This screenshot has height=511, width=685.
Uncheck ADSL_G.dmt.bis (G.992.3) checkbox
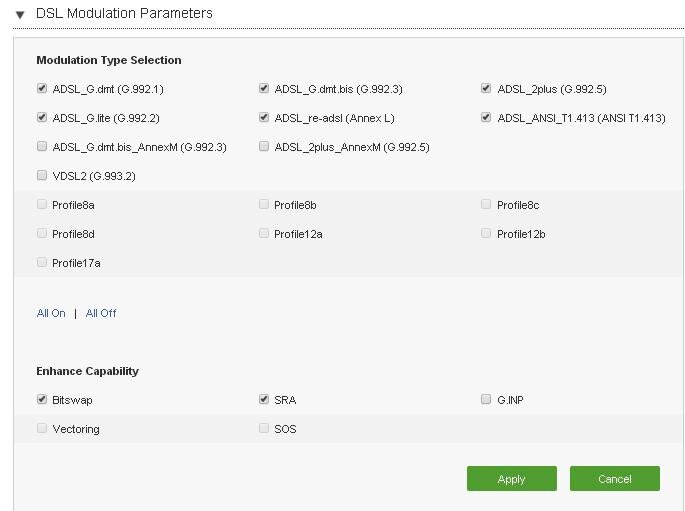(264, 89)
